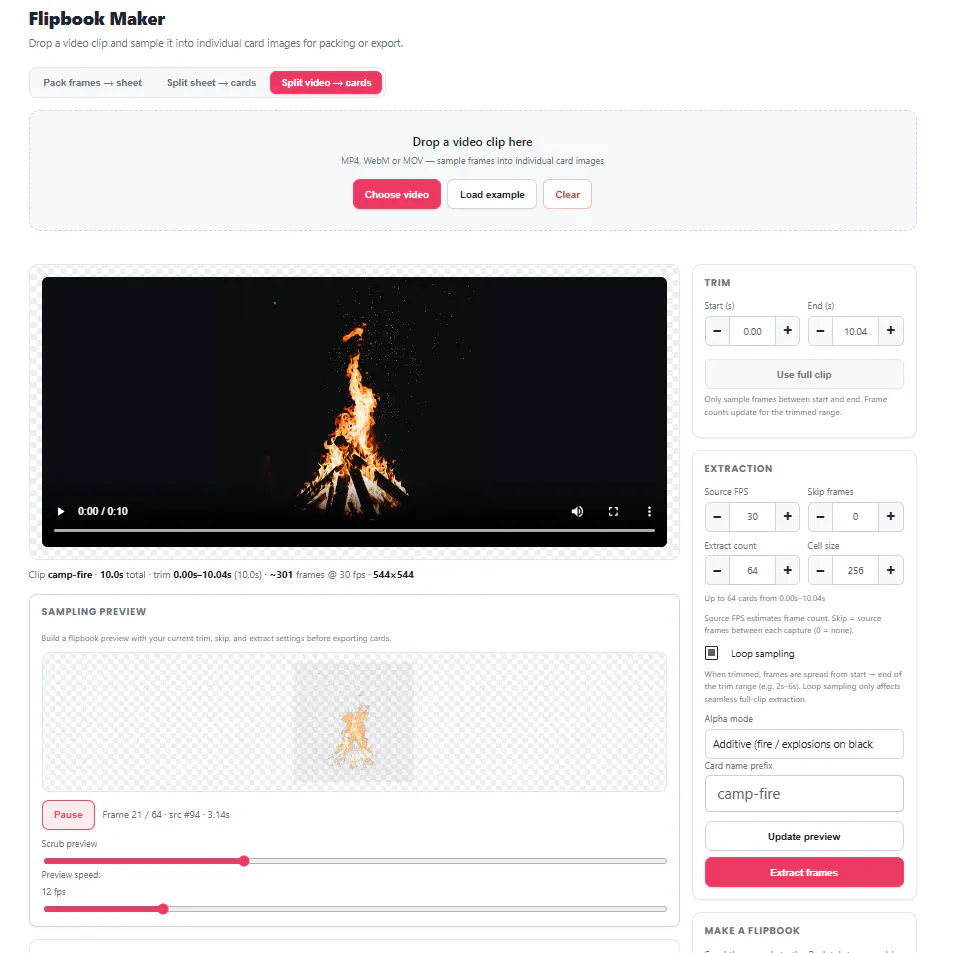Open the Alpha mode dropdown

point(804,744)
